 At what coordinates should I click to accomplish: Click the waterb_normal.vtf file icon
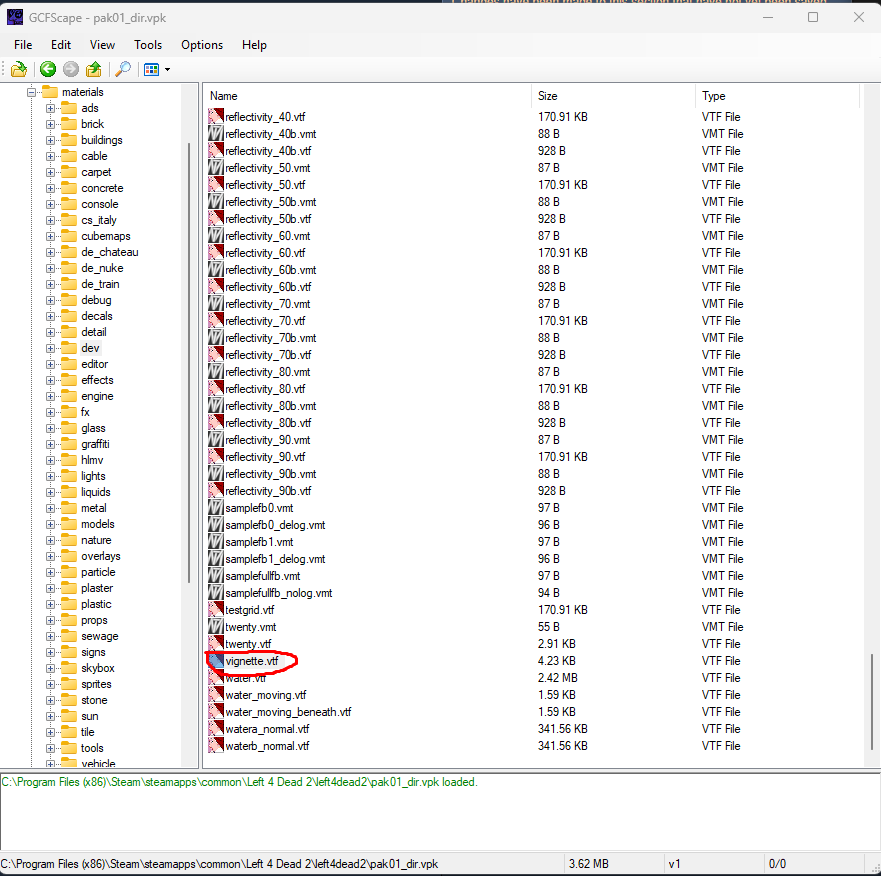point(216,746)
